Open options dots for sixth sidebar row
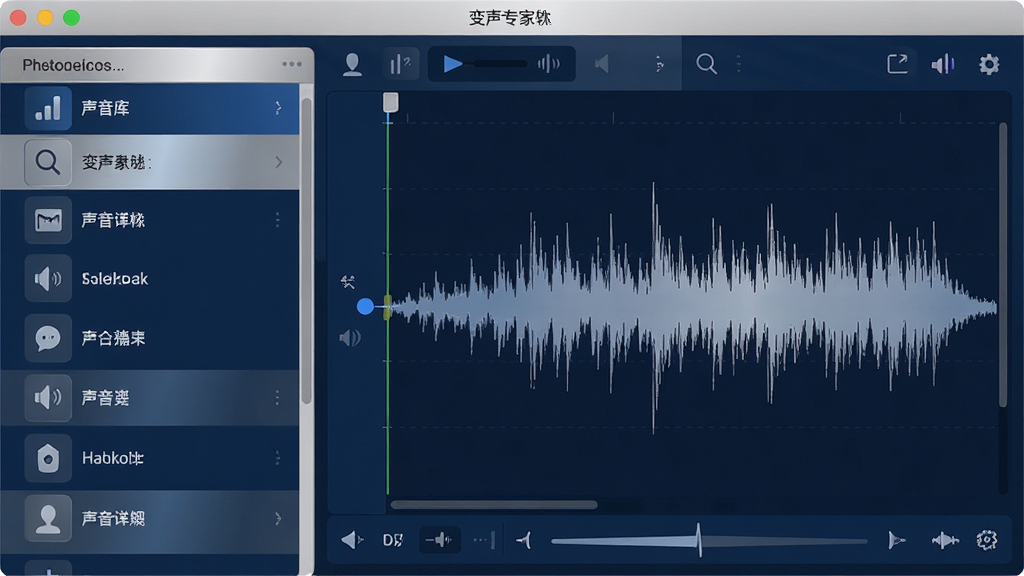 coord(278,397)
